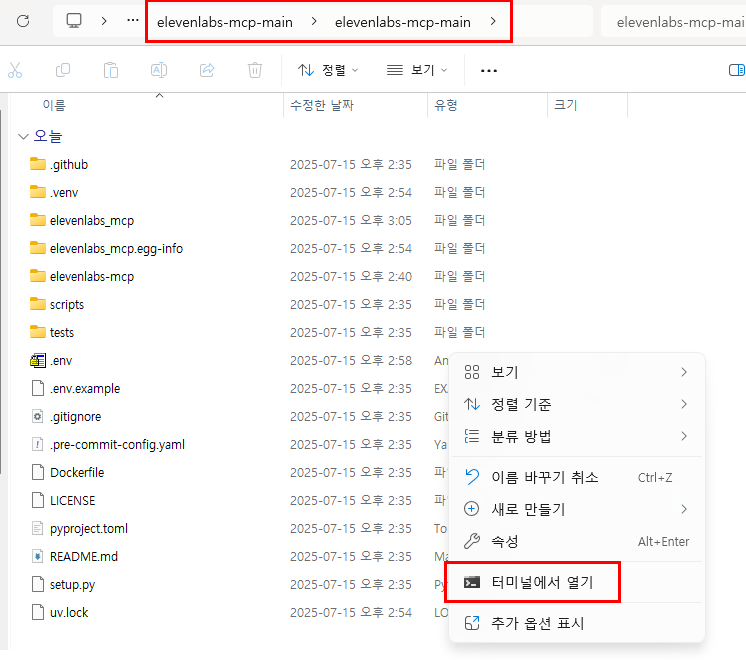Screen dimensions: 746x660
Task: Select the .pre-commit-config.yaml file icon
Action: [x=38, y=444]
